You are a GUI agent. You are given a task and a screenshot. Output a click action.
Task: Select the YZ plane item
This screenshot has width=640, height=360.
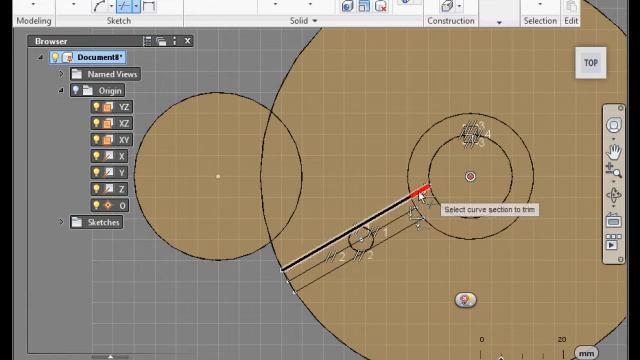point(111,107)
